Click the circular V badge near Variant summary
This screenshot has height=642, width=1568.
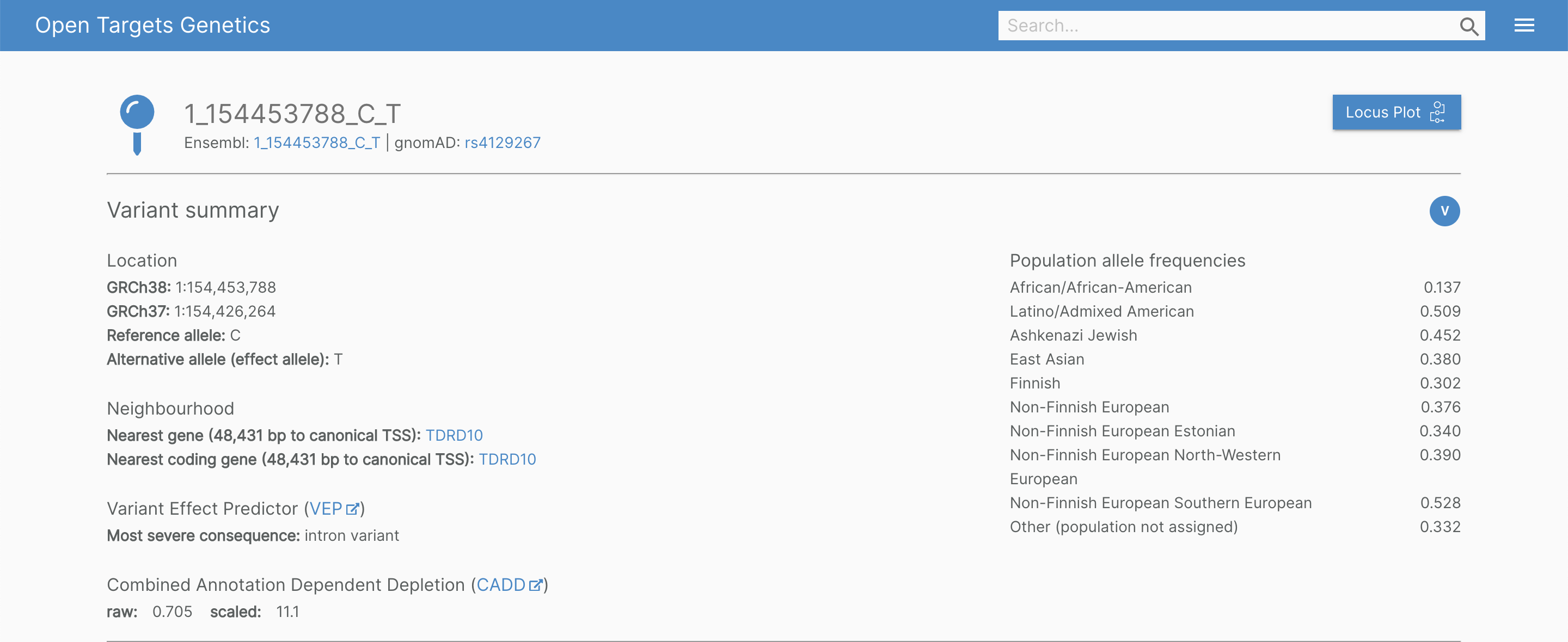pyautogui.click(x=1444, y=211)
